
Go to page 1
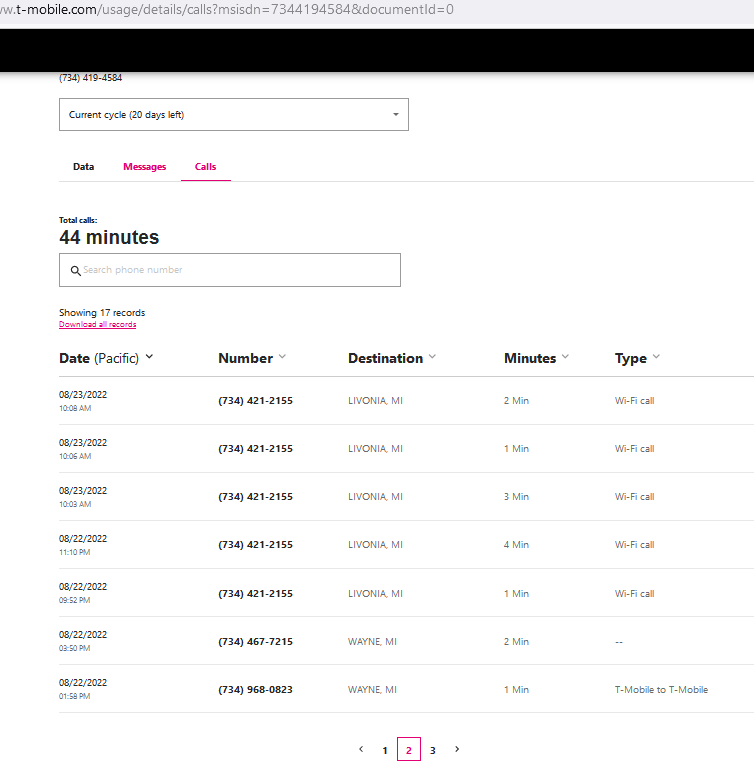385,750
